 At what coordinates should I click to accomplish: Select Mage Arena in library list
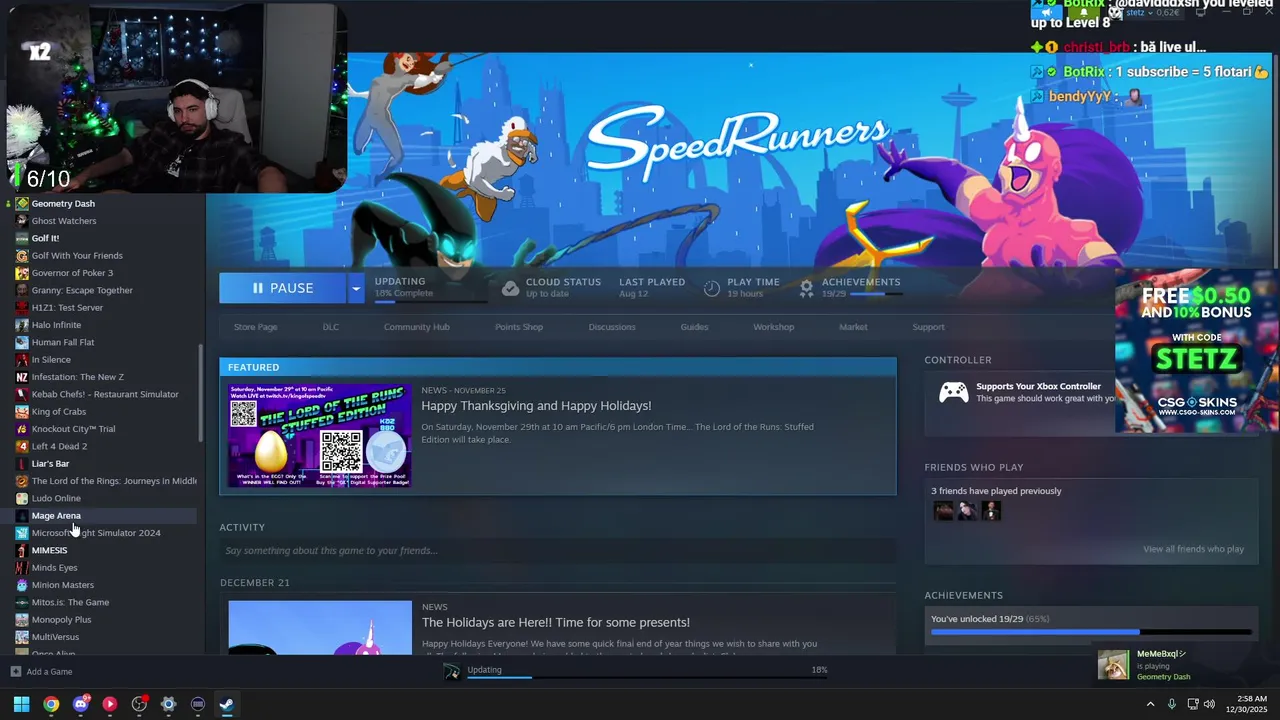(x=56, y=516)
